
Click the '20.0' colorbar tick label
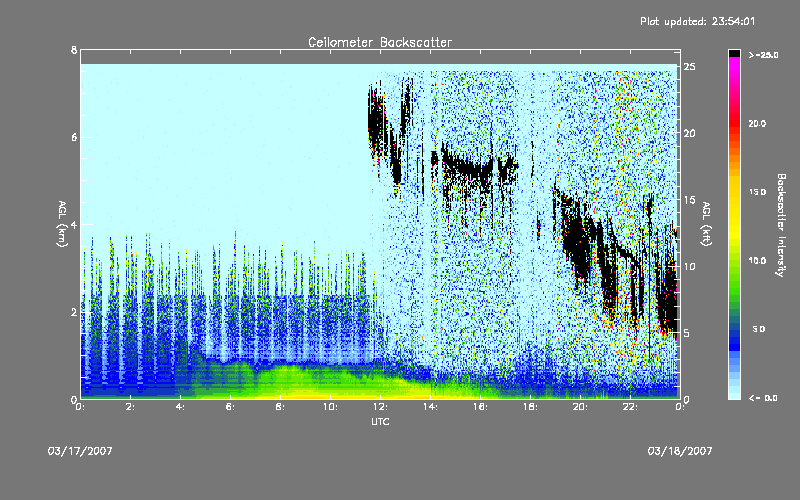coord(757,123)
